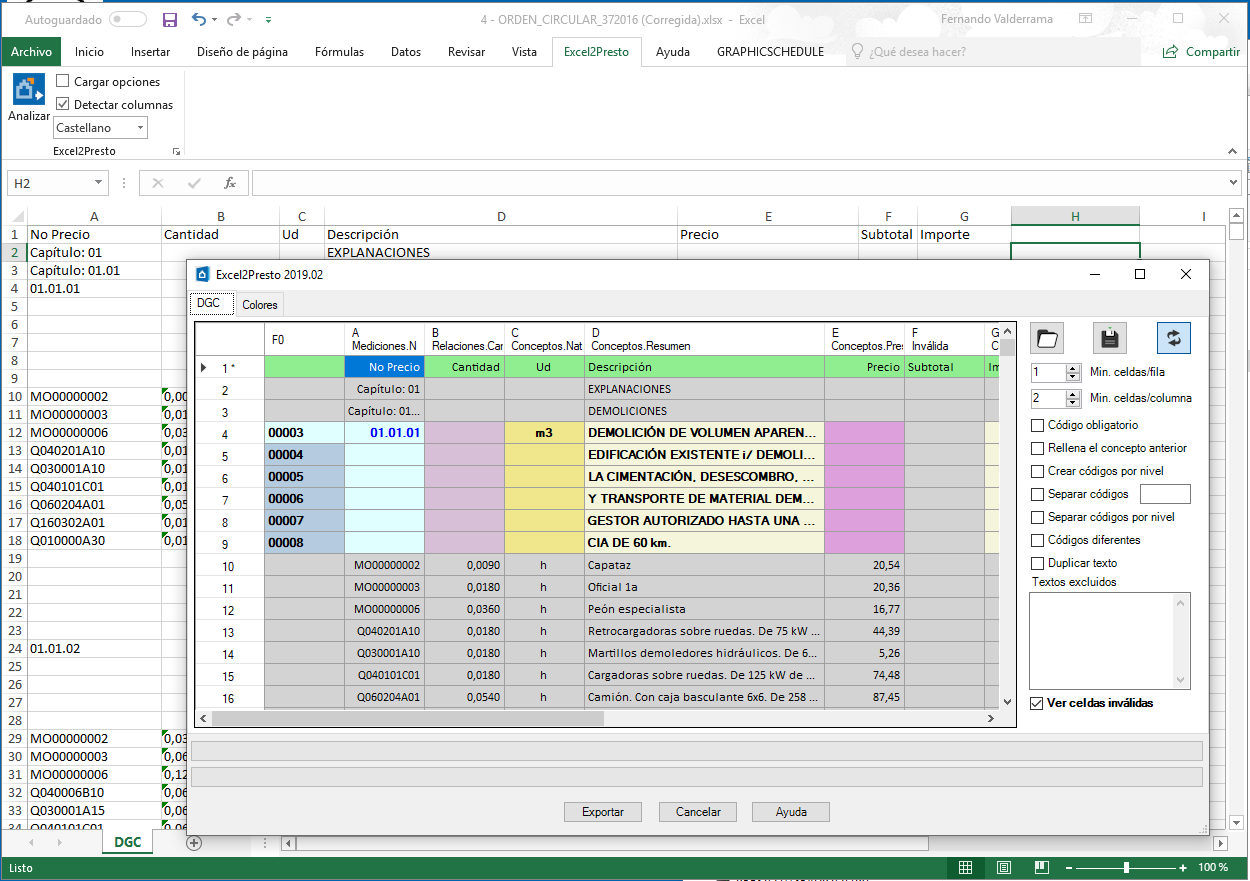Open the Castellano language dropdown

click(x=140, y=127)
